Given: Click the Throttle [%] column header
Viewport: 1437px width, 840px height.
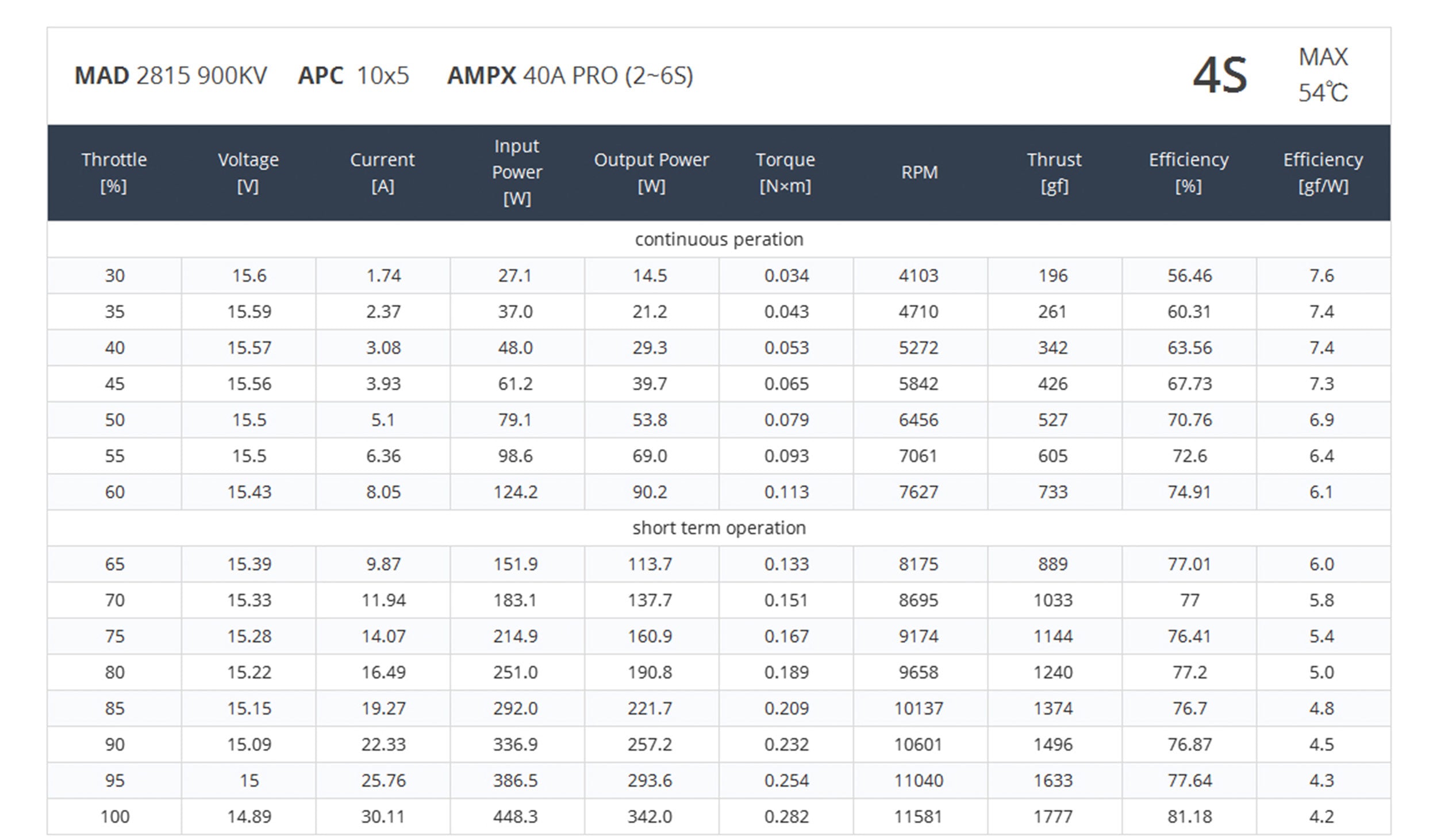Looking at the screenshot, I should pos(114,172).
